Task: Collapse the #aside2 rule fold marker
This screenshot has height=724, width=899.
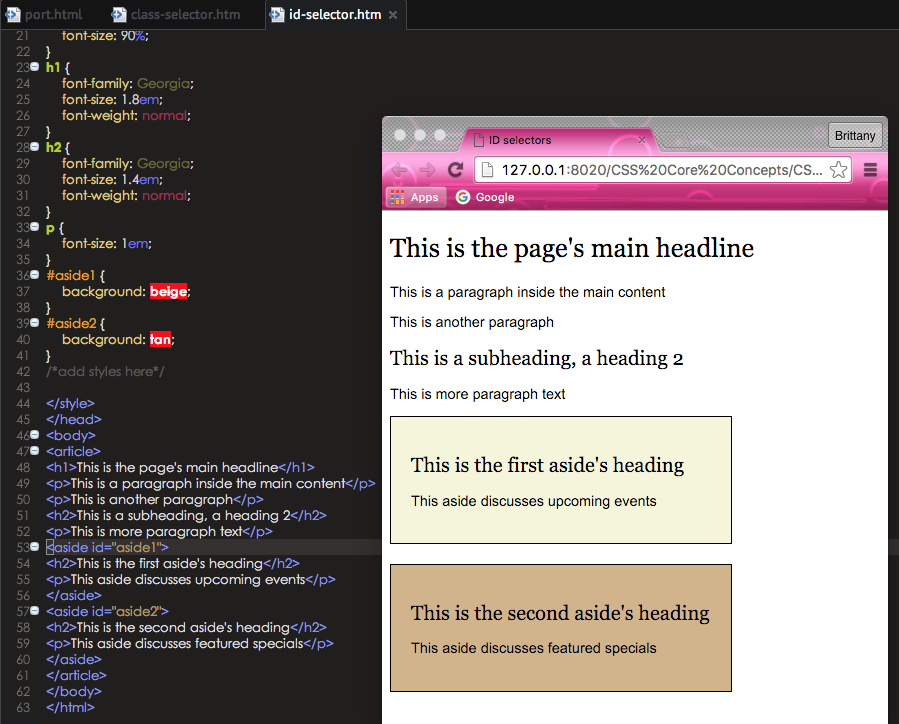Action: (x=34, y=323)
